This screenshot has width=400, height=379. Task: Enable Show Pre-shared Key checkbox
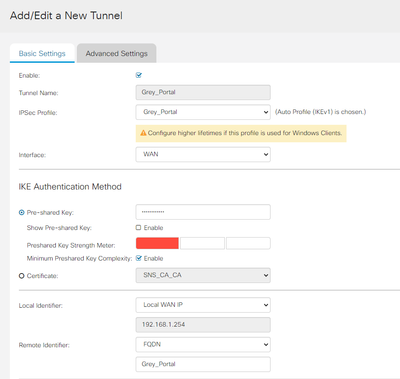(138, 228)
